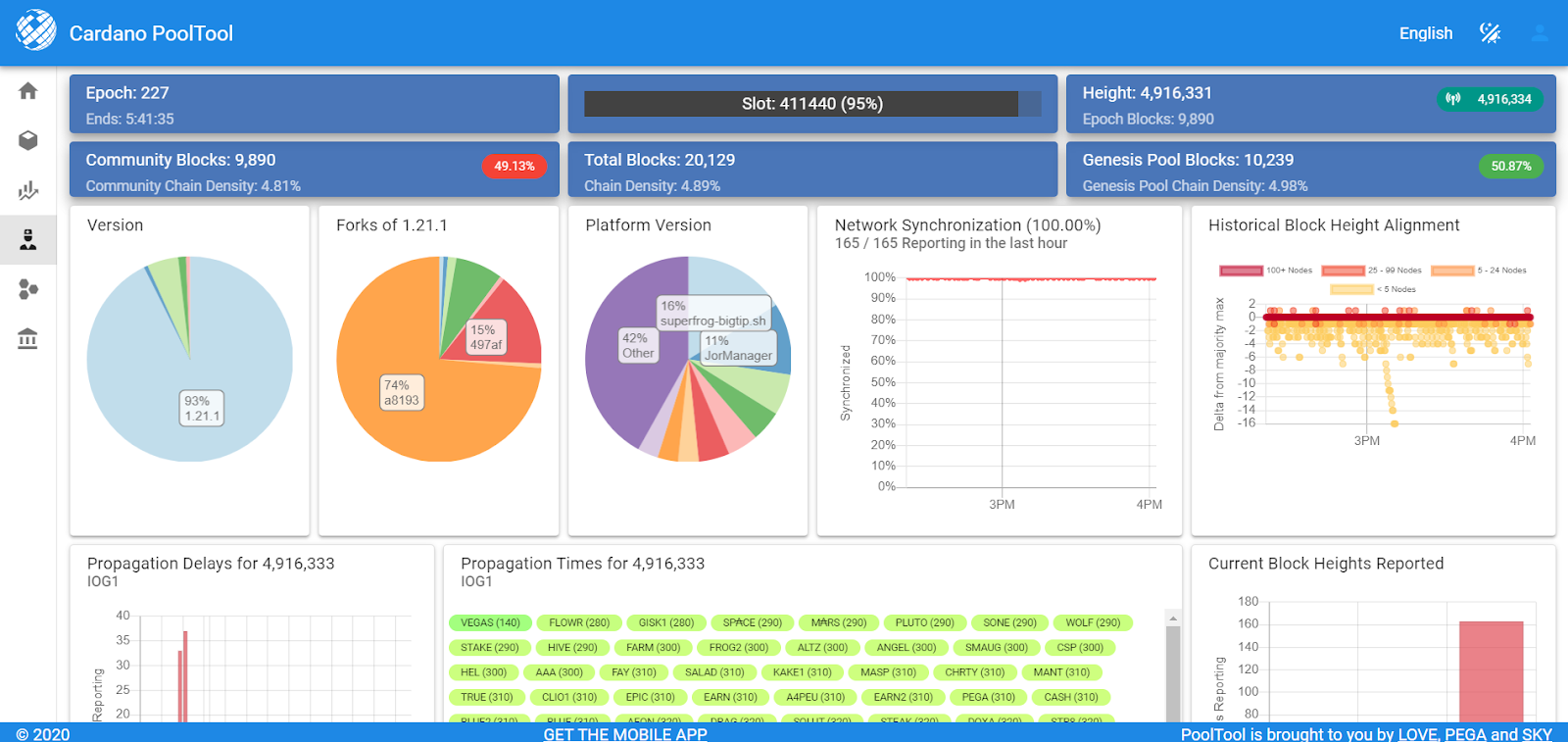Viewport: 1568px width, 742px height.
Task: Click the 4,916,334 broadcast height badge
Action: (1491, 99)
